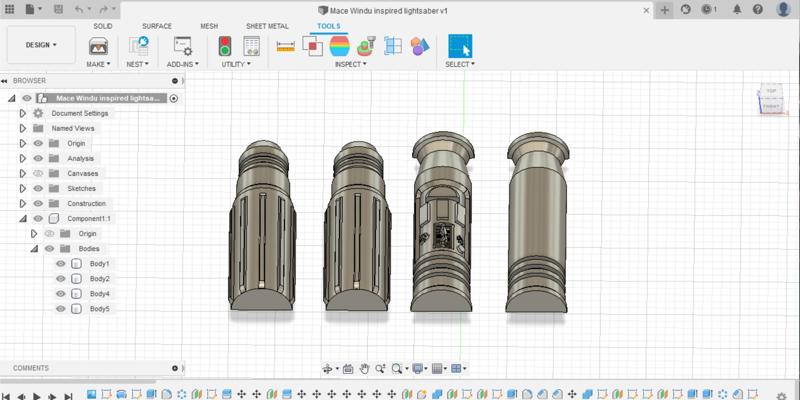Toggle visibility of the Analysis folder
The width and height of the screenshot is (800, 400).
(x=38, y=158)
